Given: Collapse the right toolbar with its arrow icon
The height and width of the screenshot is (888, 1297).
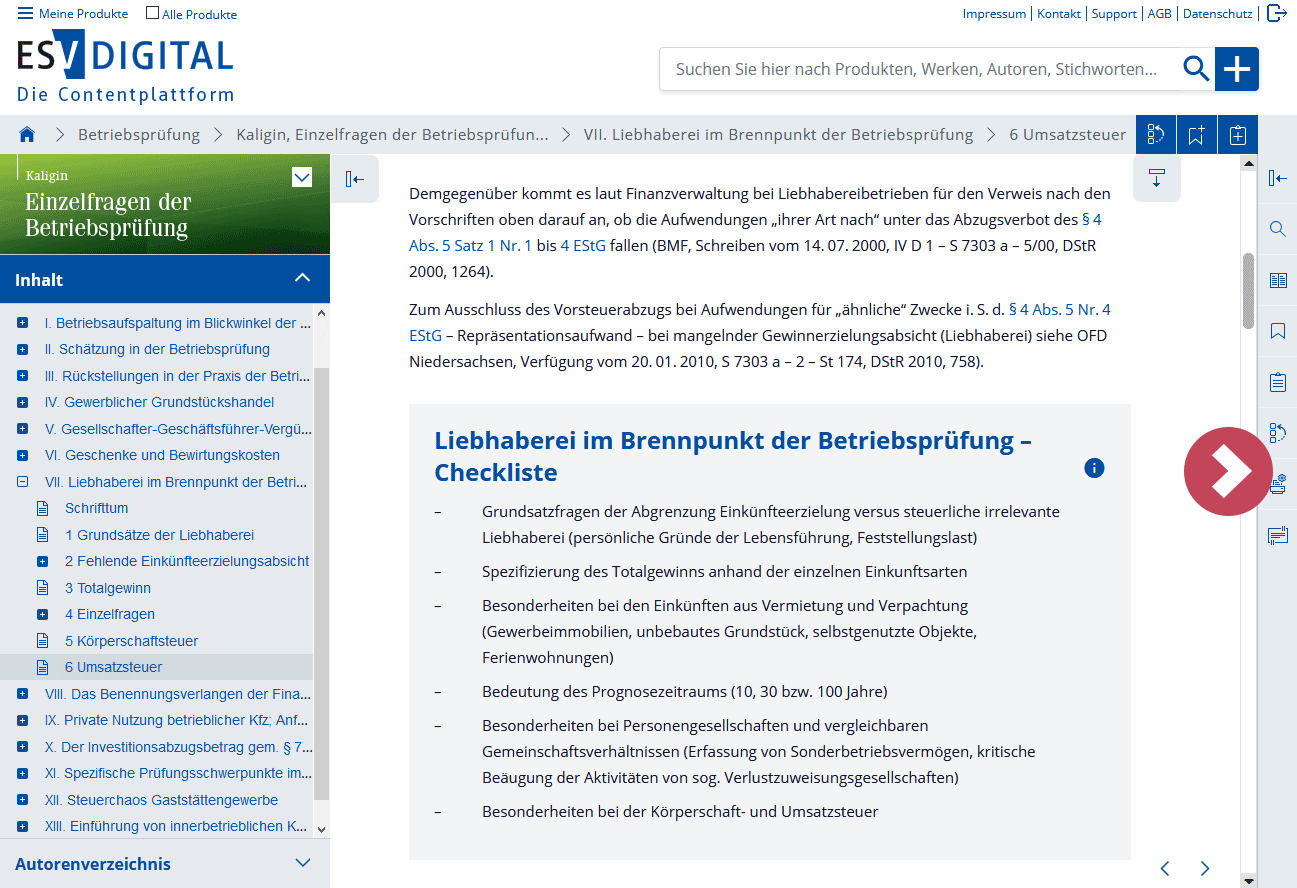Looking at the screenshot, I should pos(1277,178).
